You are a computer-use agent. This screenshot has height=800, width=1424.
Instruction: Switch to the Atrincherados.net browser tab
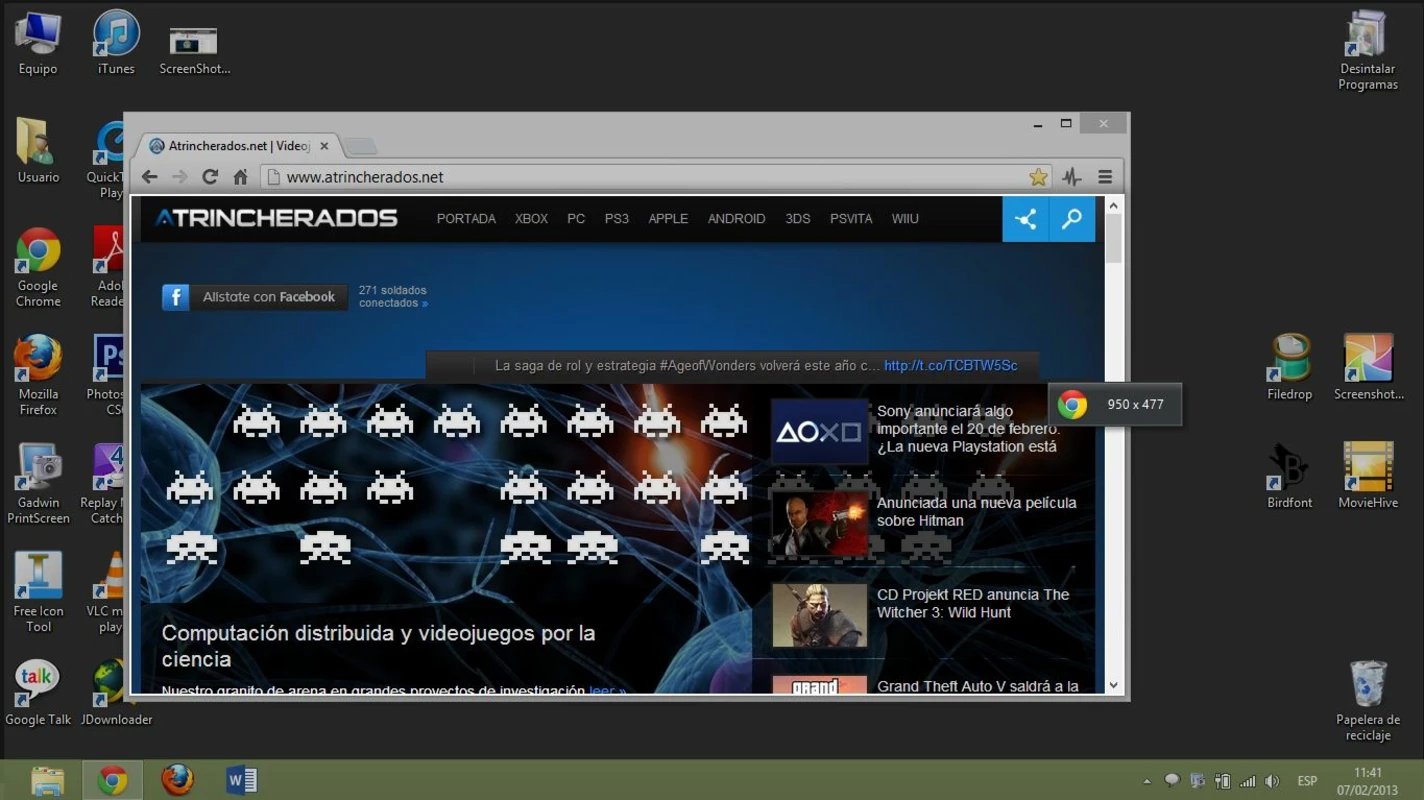point(238,146)
